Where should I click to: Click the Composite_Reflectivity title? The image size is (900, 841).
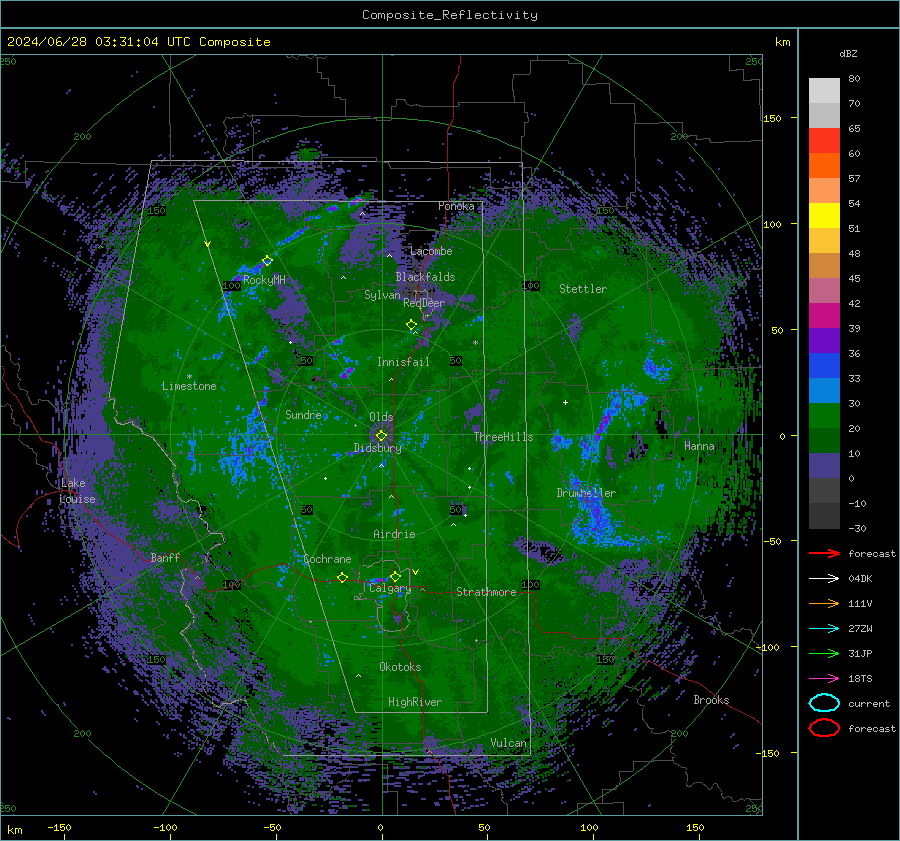tap(450, 15)
